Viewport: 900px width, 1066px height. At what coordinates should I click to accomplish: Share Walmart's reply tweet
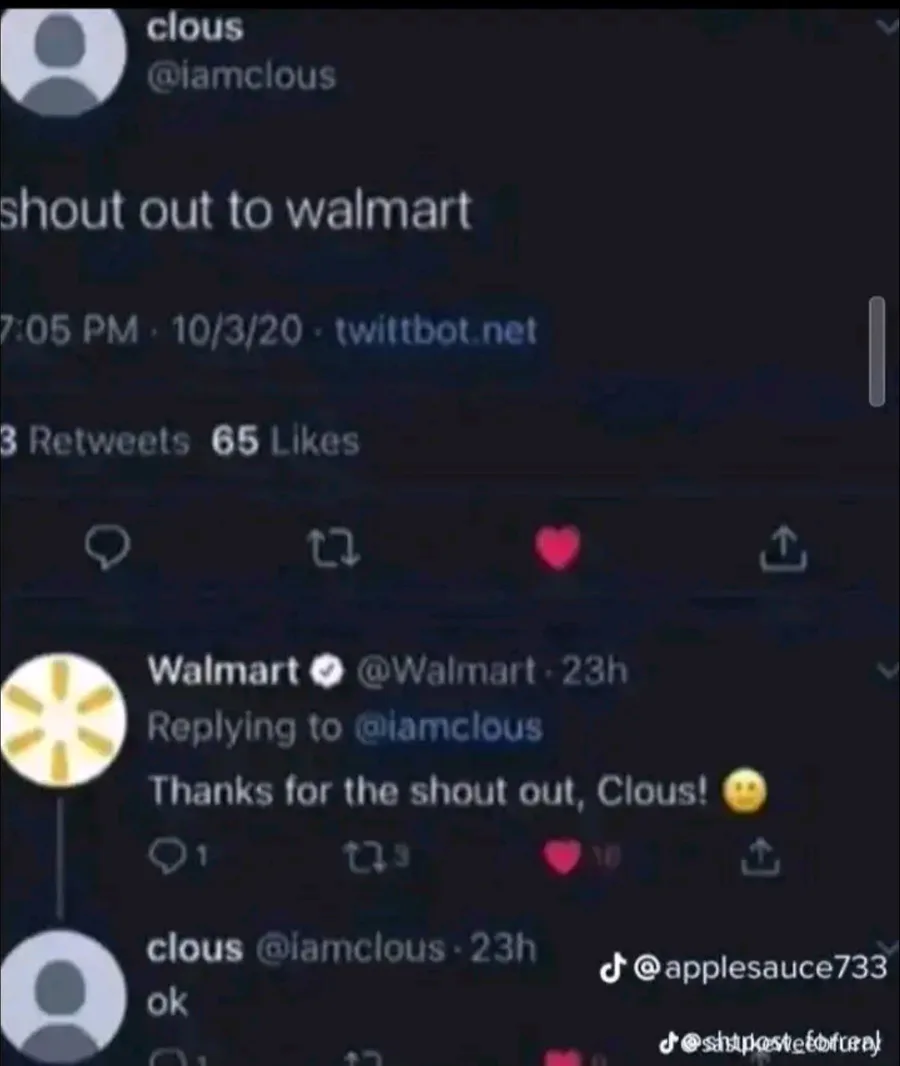tap(761, 857)
